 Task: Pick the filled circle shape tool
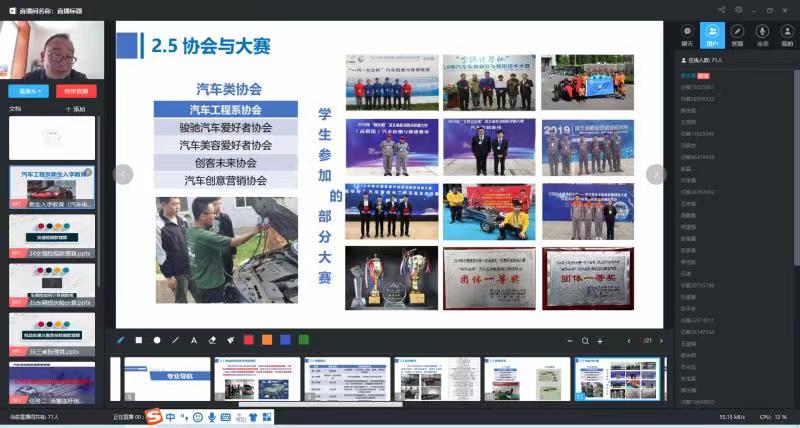[x=157, y=340]
